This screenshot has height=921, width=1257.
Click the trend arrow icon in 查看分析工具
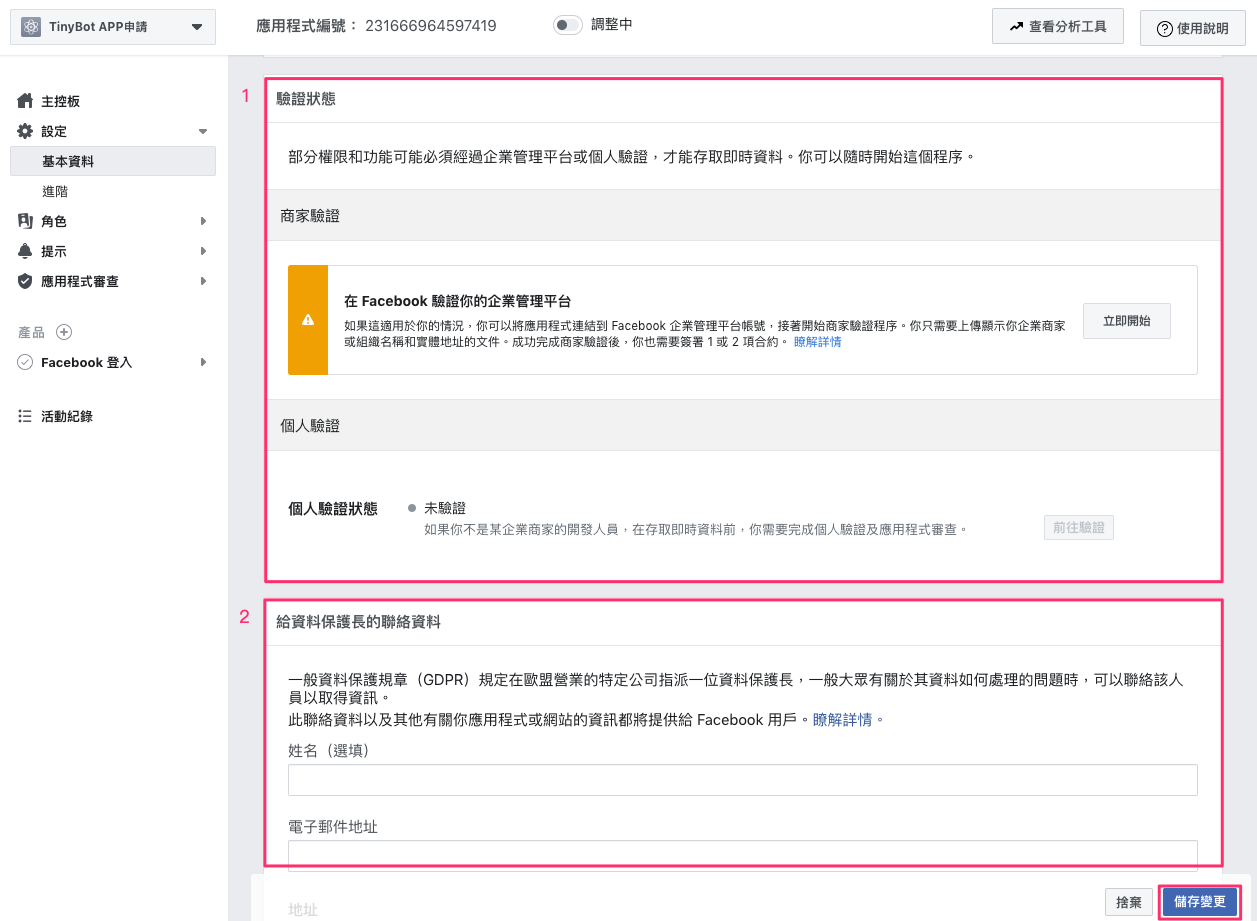(1017, 26)
